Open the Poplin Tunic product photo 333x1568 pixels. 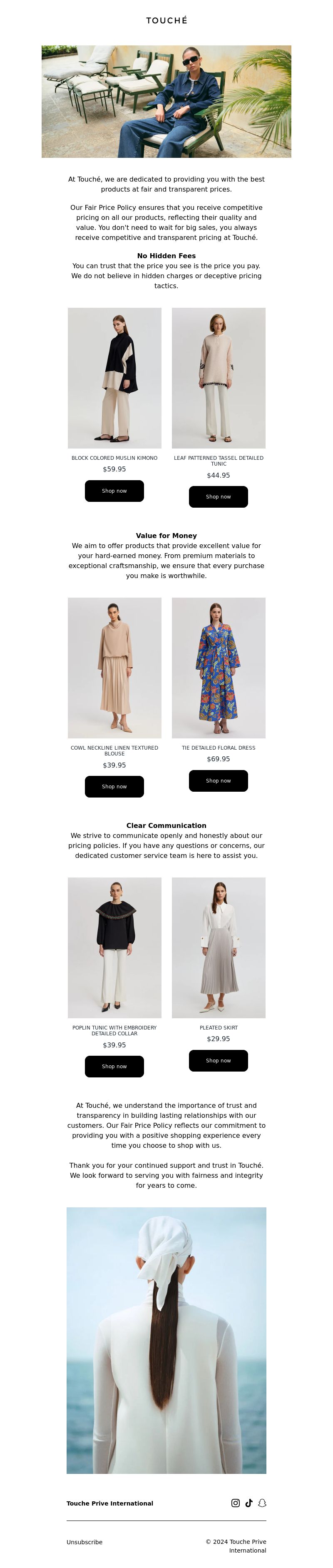[114, 948]
